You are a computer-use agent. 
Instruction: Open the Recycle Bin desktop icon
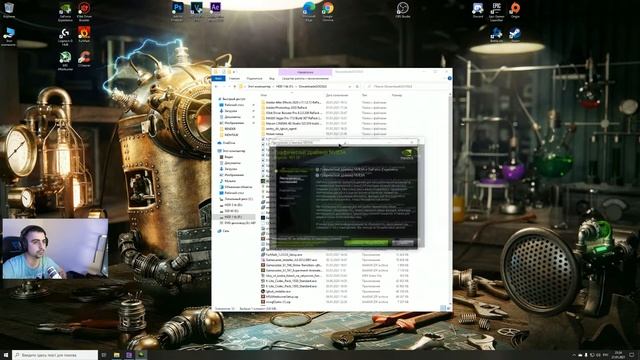pos(9,10)
